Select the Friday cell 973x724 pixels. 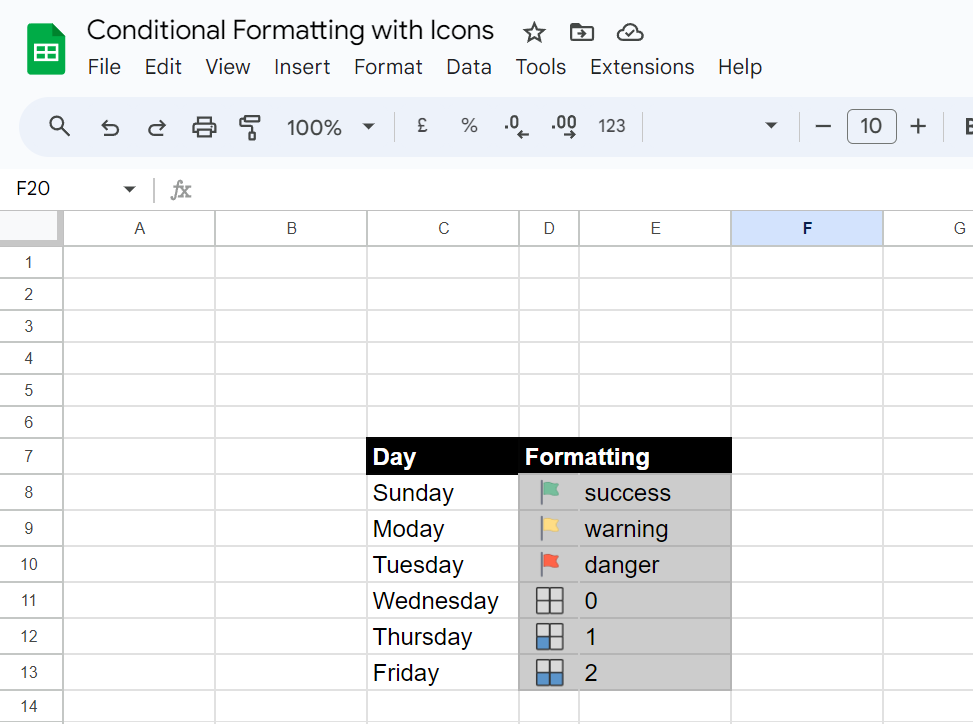[442, 673]
